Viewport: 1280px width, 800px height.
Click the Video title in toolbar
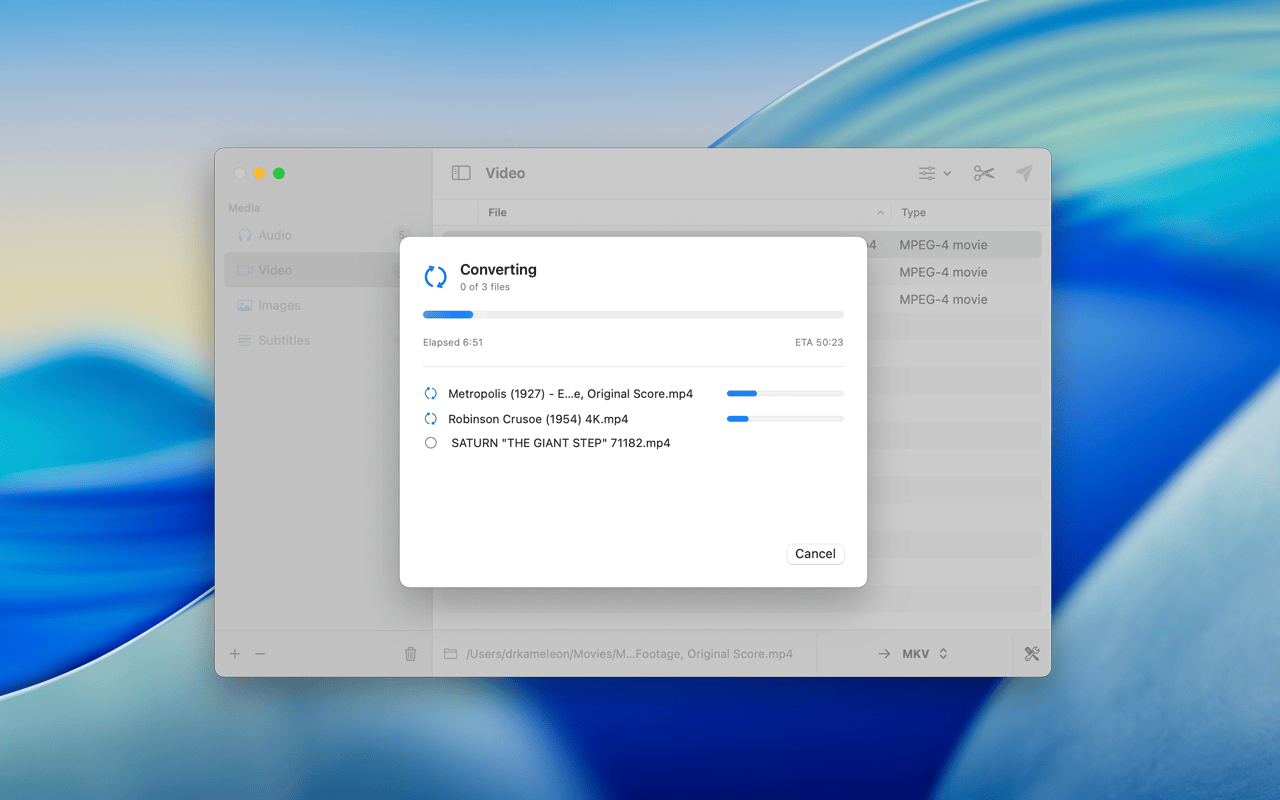click(505, 173)
